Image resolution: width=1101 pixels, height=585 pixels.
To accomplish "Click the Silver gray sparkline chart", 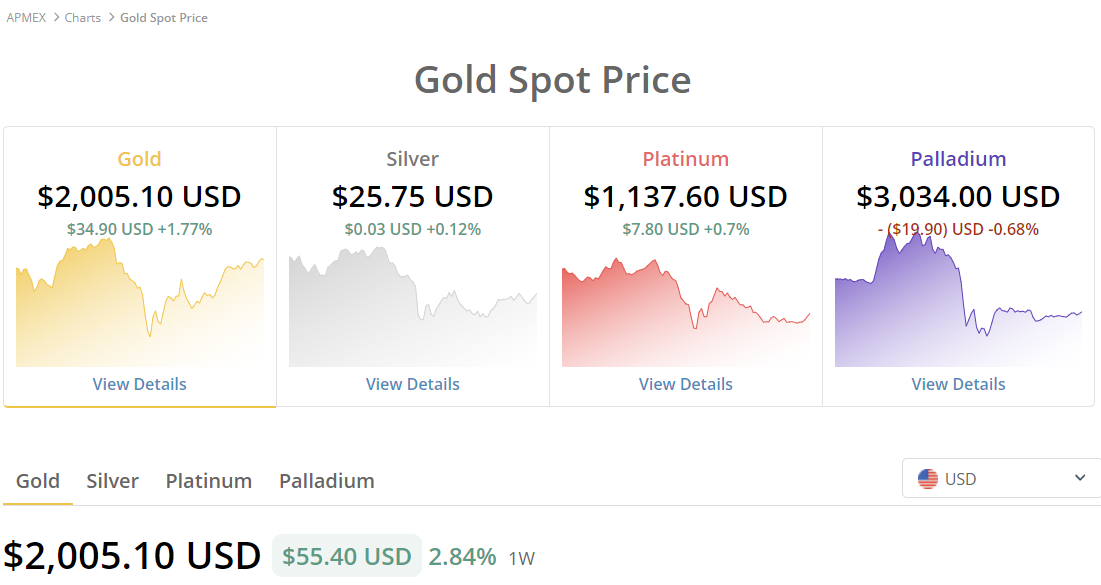I will click(413, 307).
